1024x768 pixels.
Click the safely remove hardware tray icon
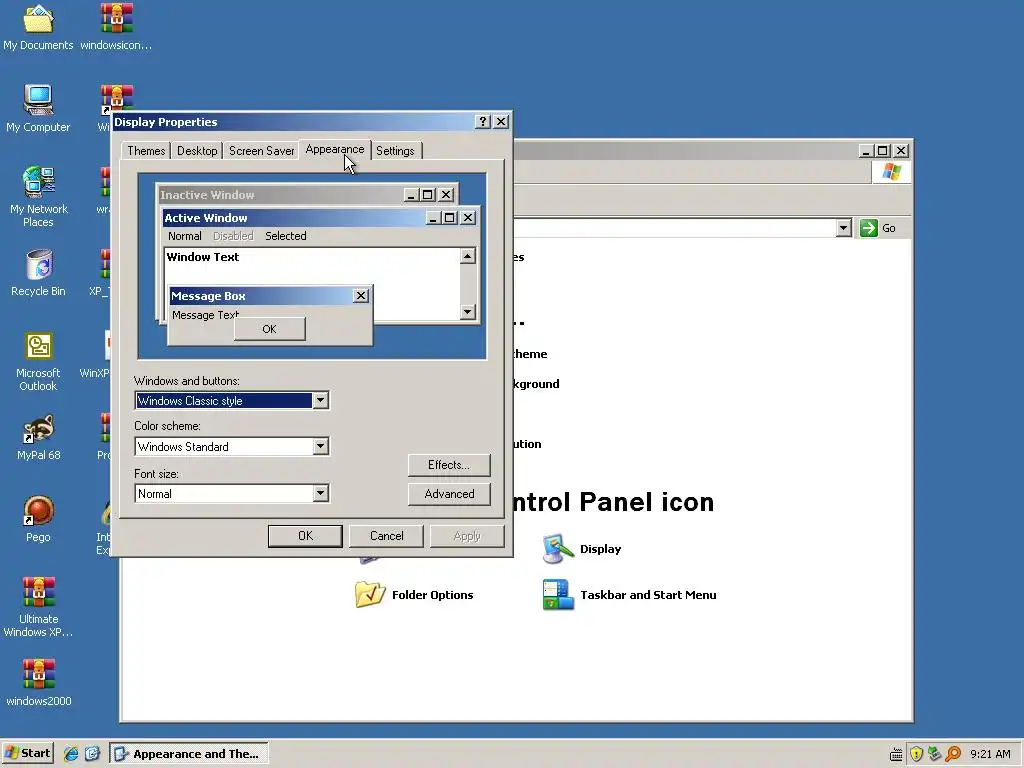(x=935, y=754)
